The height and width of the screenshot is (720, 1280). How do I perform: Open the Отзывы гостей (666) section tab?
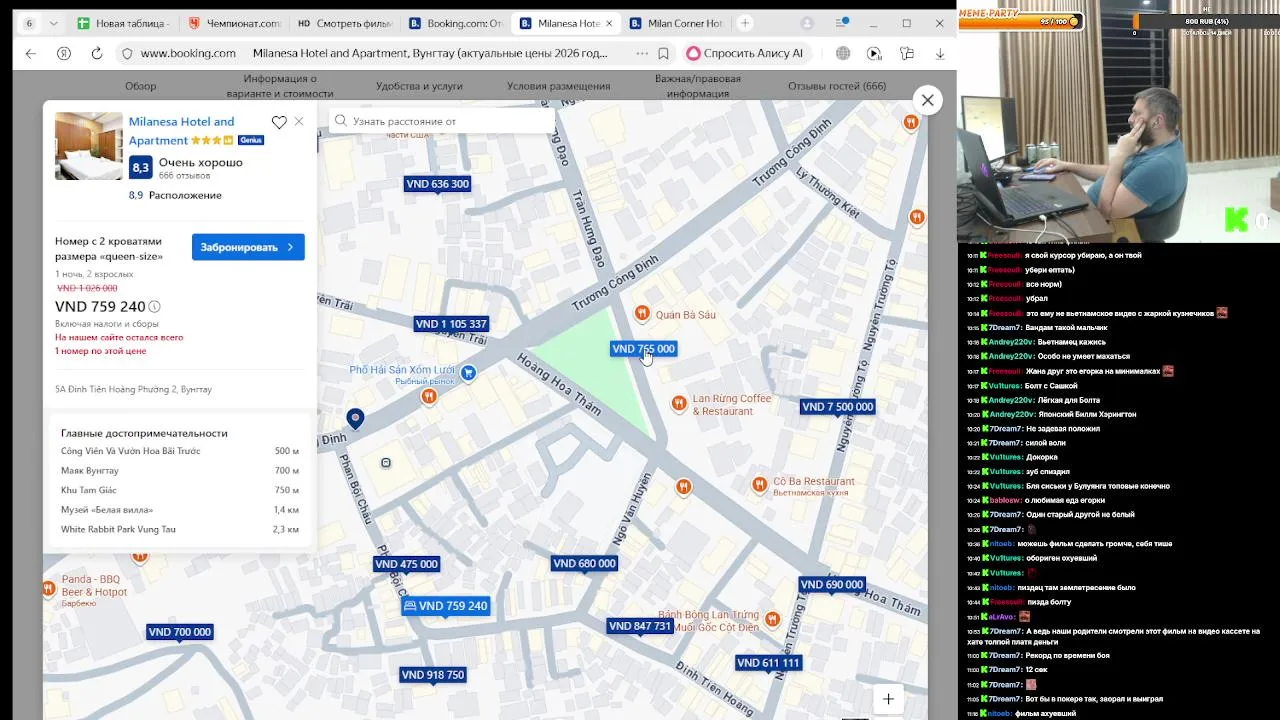[x=837, y=86]
